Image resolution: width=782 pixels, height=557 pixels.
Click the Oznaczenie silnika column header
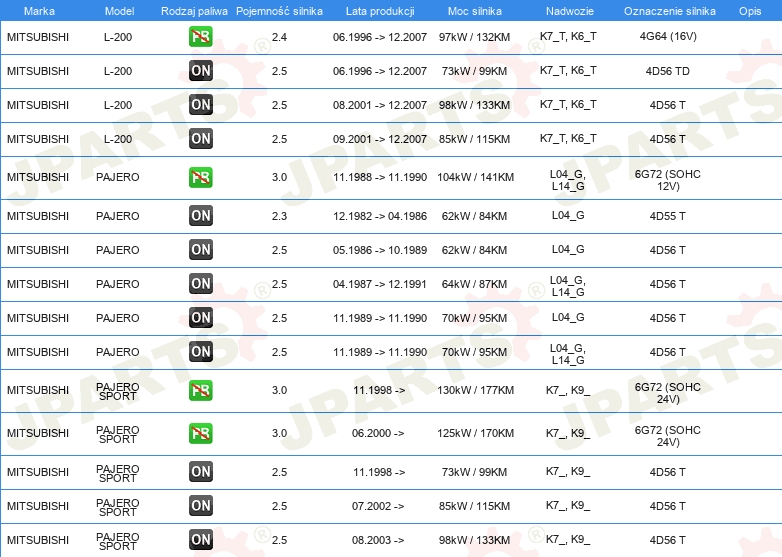click(x=669, y=11)
